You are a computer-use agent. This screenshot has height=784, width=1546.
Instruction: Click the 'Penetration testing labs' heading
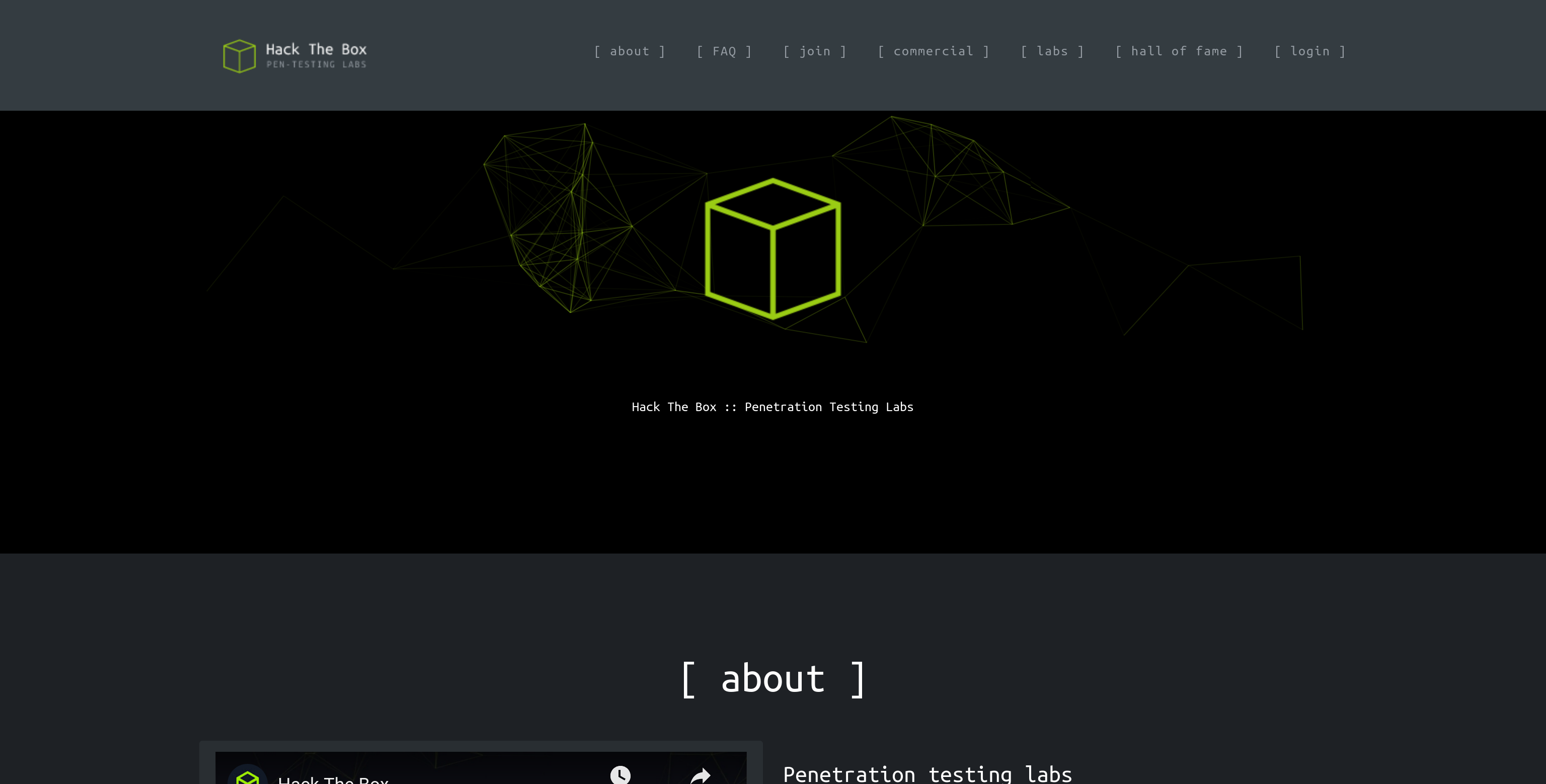point(927,774)
